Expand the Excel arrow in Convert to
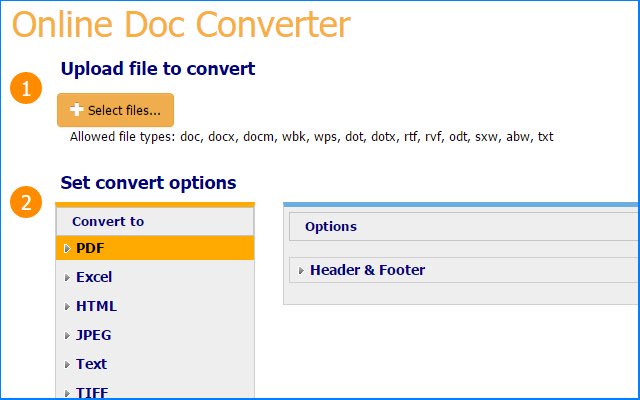 click(67, 278)
